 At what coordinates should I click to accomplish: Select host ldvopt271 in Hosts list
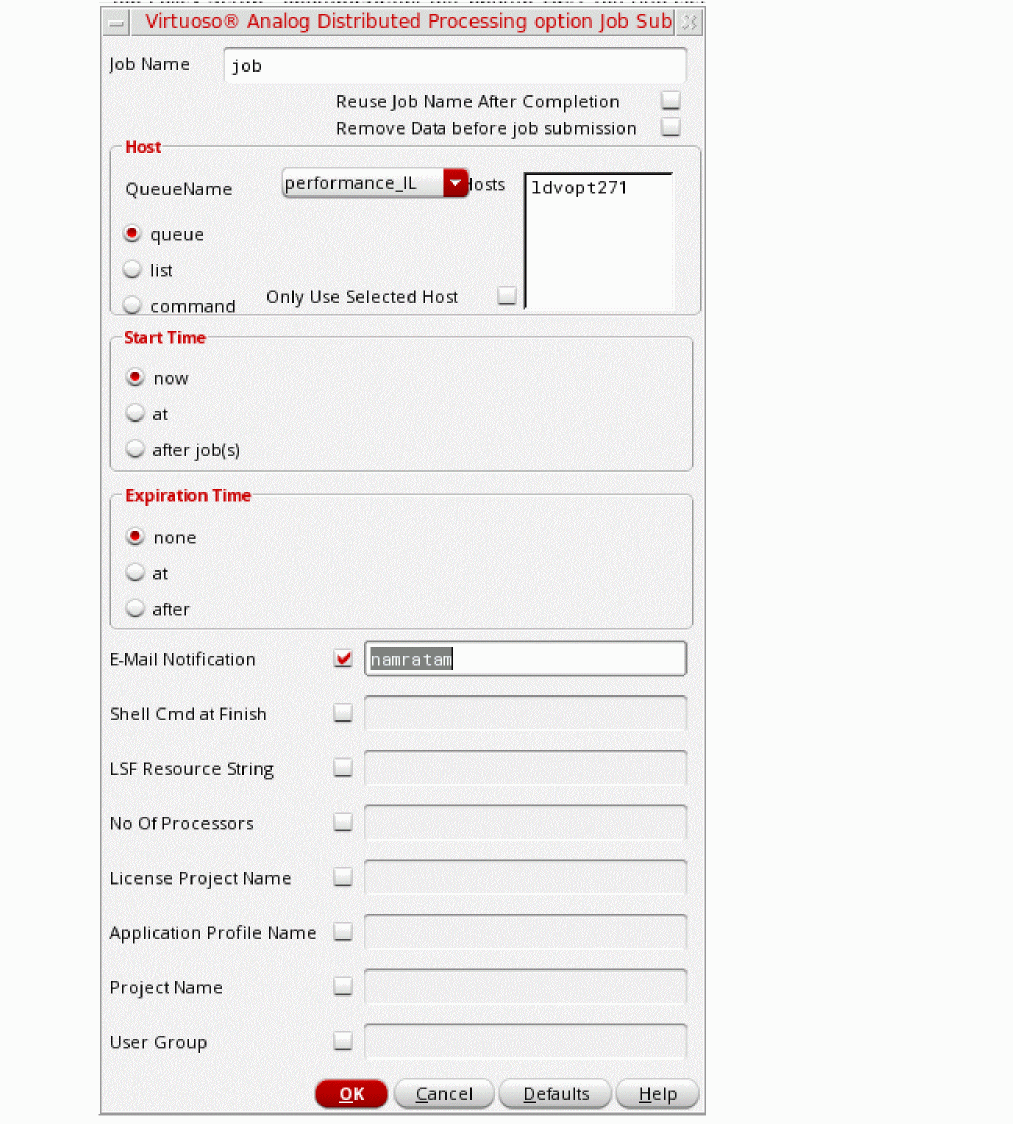[579, 188]
